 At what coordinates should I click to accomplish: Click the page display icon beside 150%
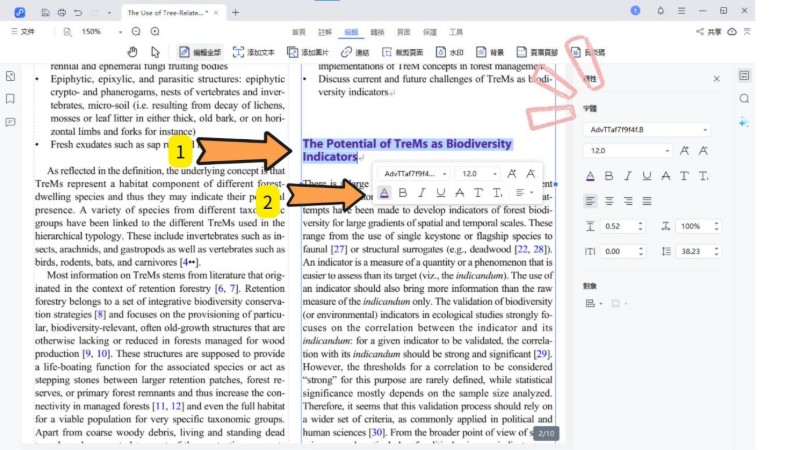pyautogui.click(x=67, y=32)
